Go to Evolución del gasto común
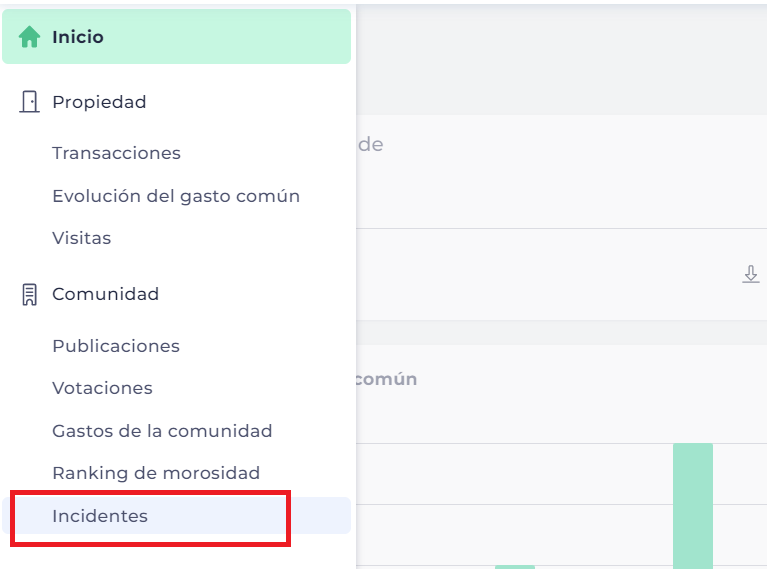Screen dimensions: 767x569 pyautogui.click(x=176, y=196)
